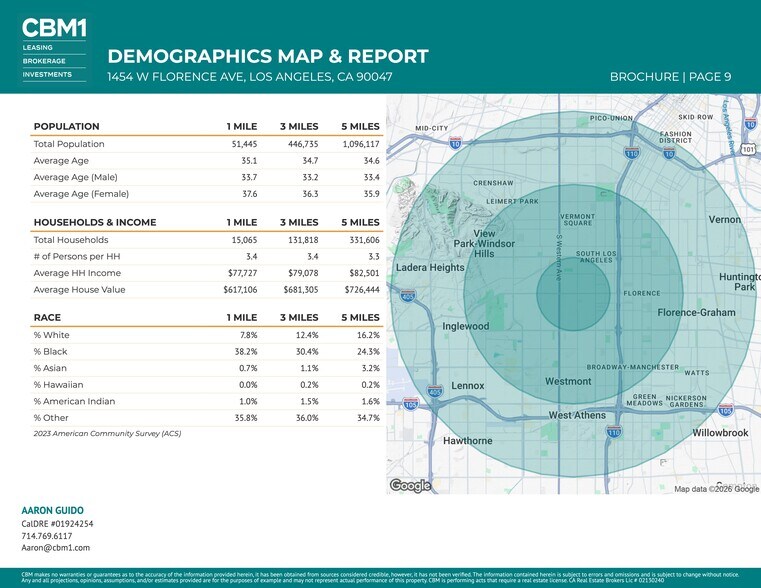The height and width of the screenshot is (588, 761).
Task: Click the Inglewood label on the map
Action: click(465, 326)
